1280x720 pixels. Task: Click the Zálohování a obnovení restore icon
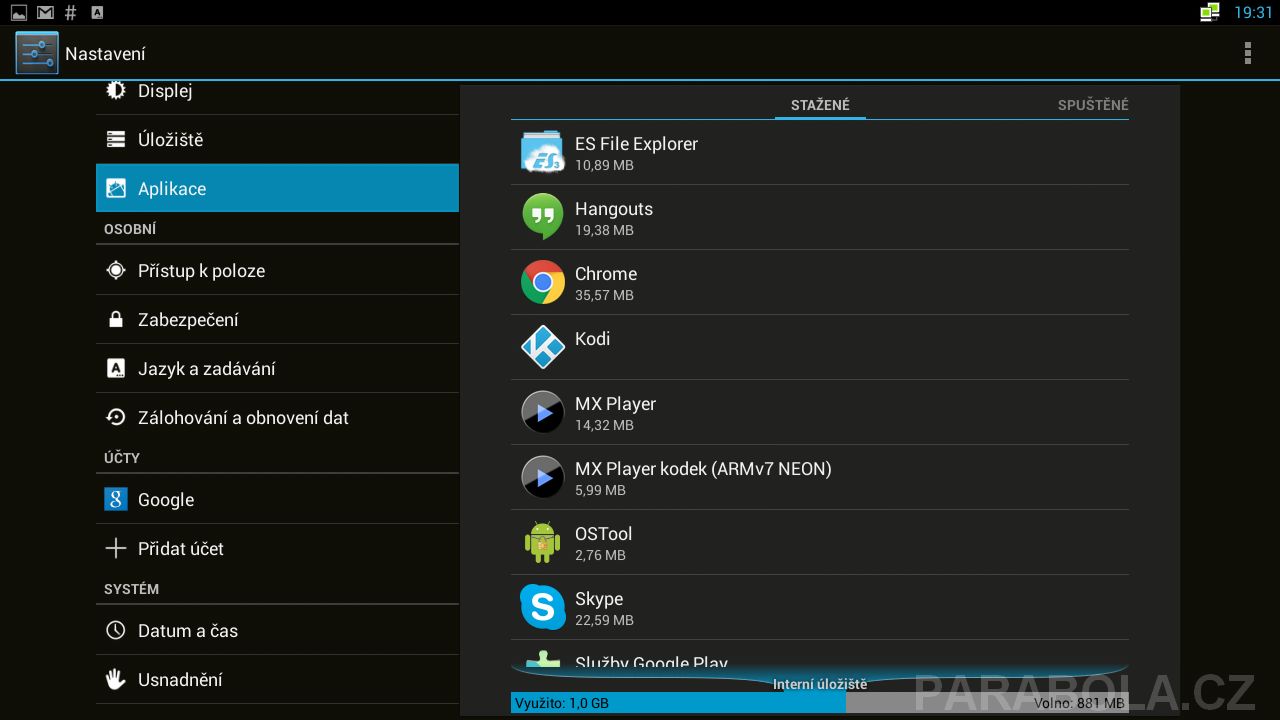tap(116, 417)
